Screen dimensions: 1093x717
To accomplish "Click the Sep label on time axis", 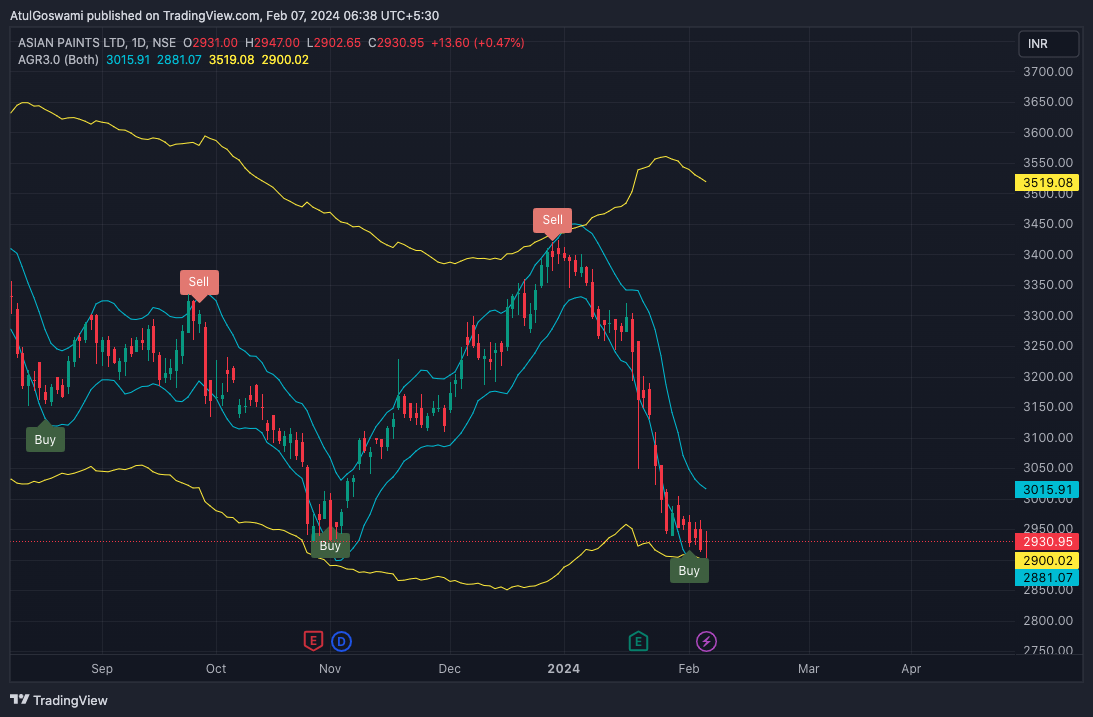I will pos(102,668).
